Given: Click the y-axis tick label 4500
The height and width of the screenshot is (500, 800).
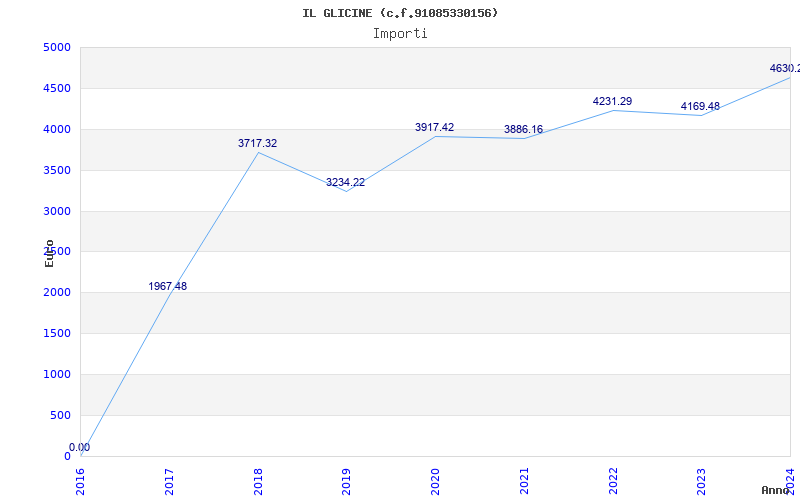Looking at the screenshot, I should coord(57,89).
